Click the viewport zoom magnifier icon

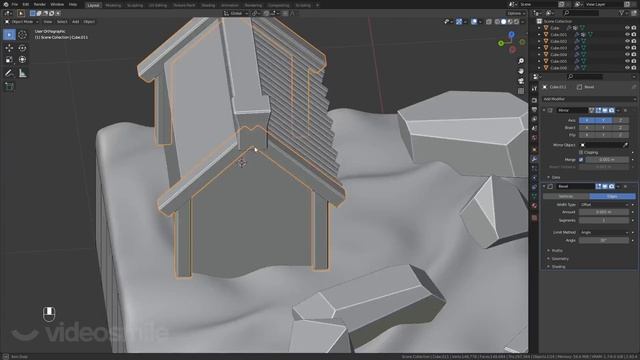click(521, 61)
